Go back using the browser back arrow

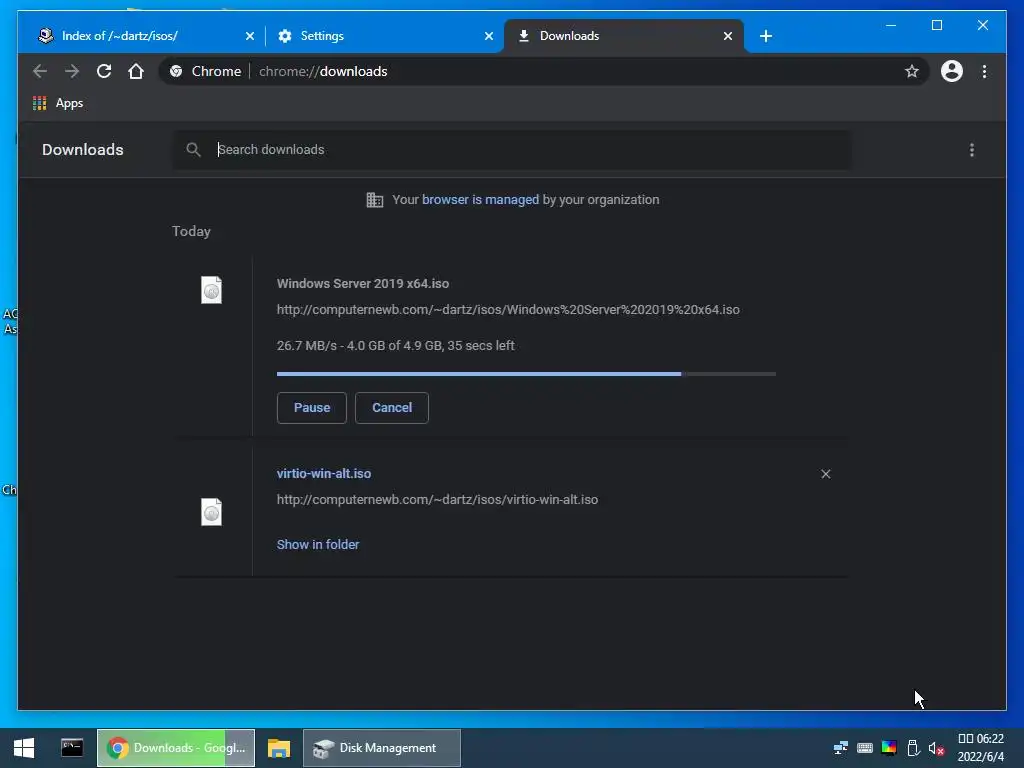pyautogui.click(x=40, y=71)
